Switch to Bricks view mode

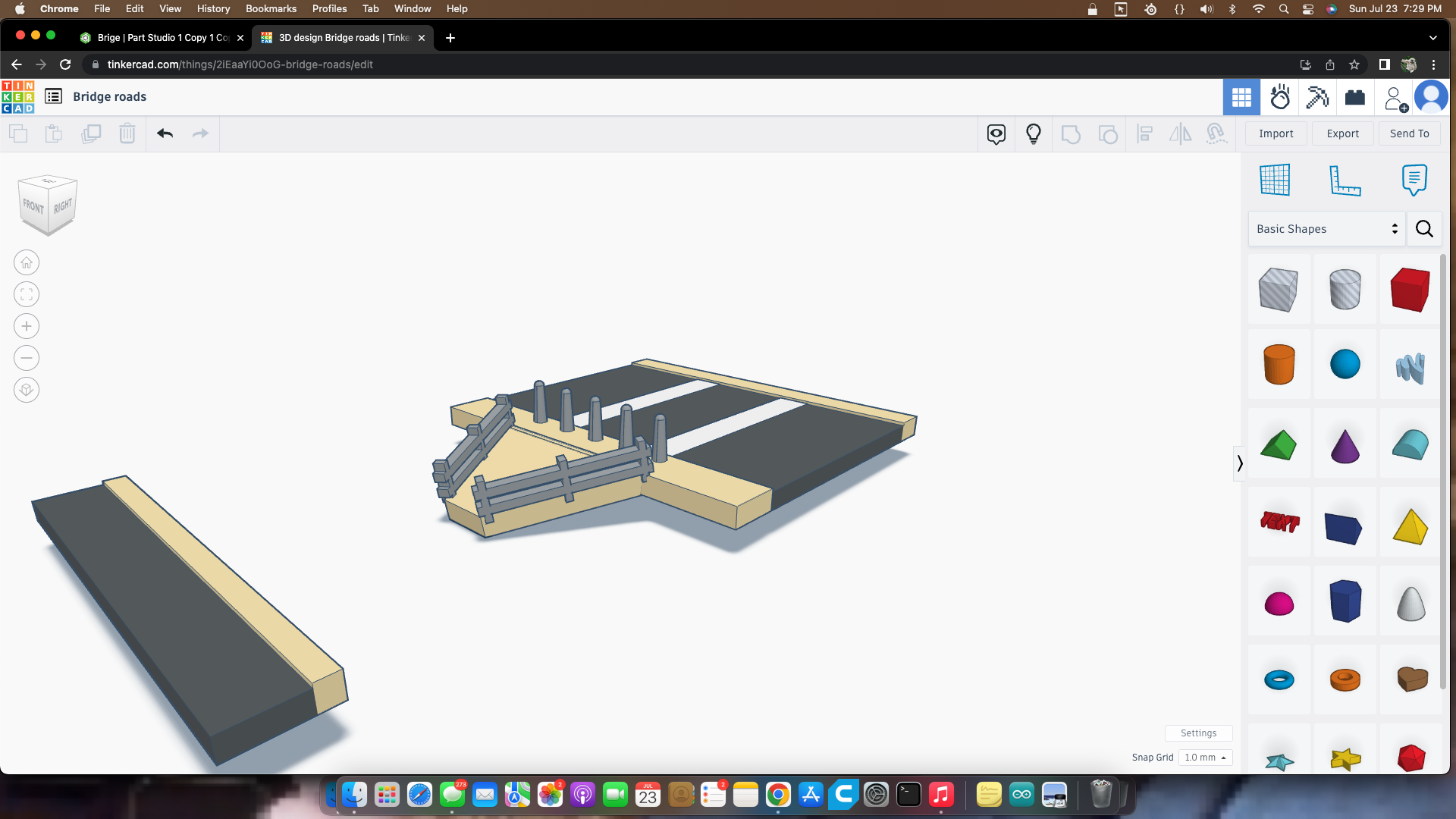(x=1354, y=97)
